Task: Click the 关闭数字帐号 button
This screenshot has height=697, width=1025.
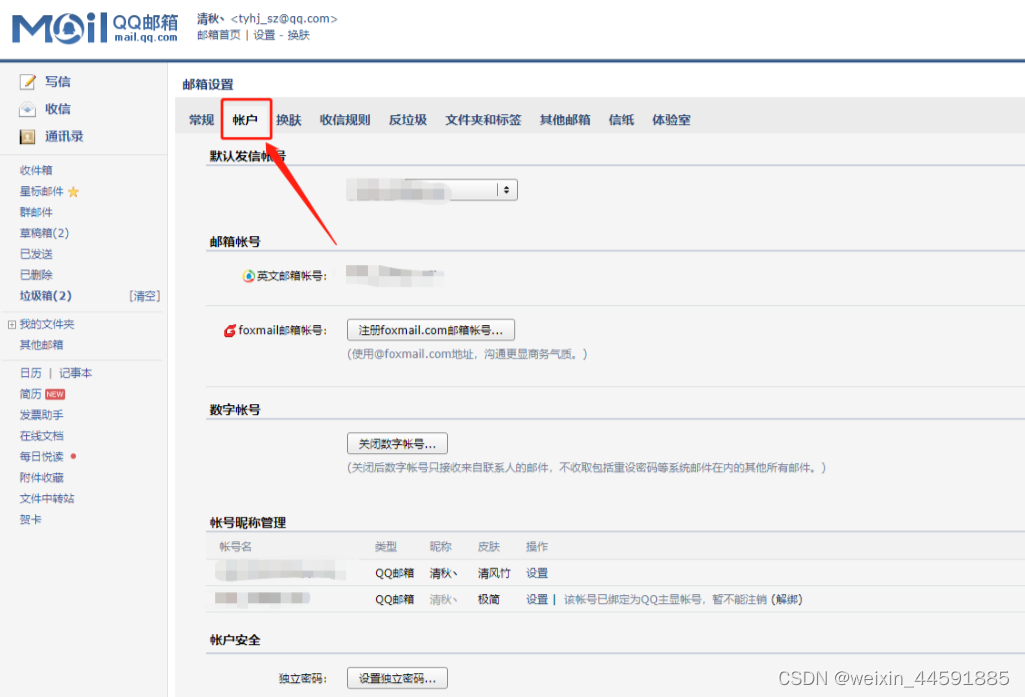Action: 397,443
